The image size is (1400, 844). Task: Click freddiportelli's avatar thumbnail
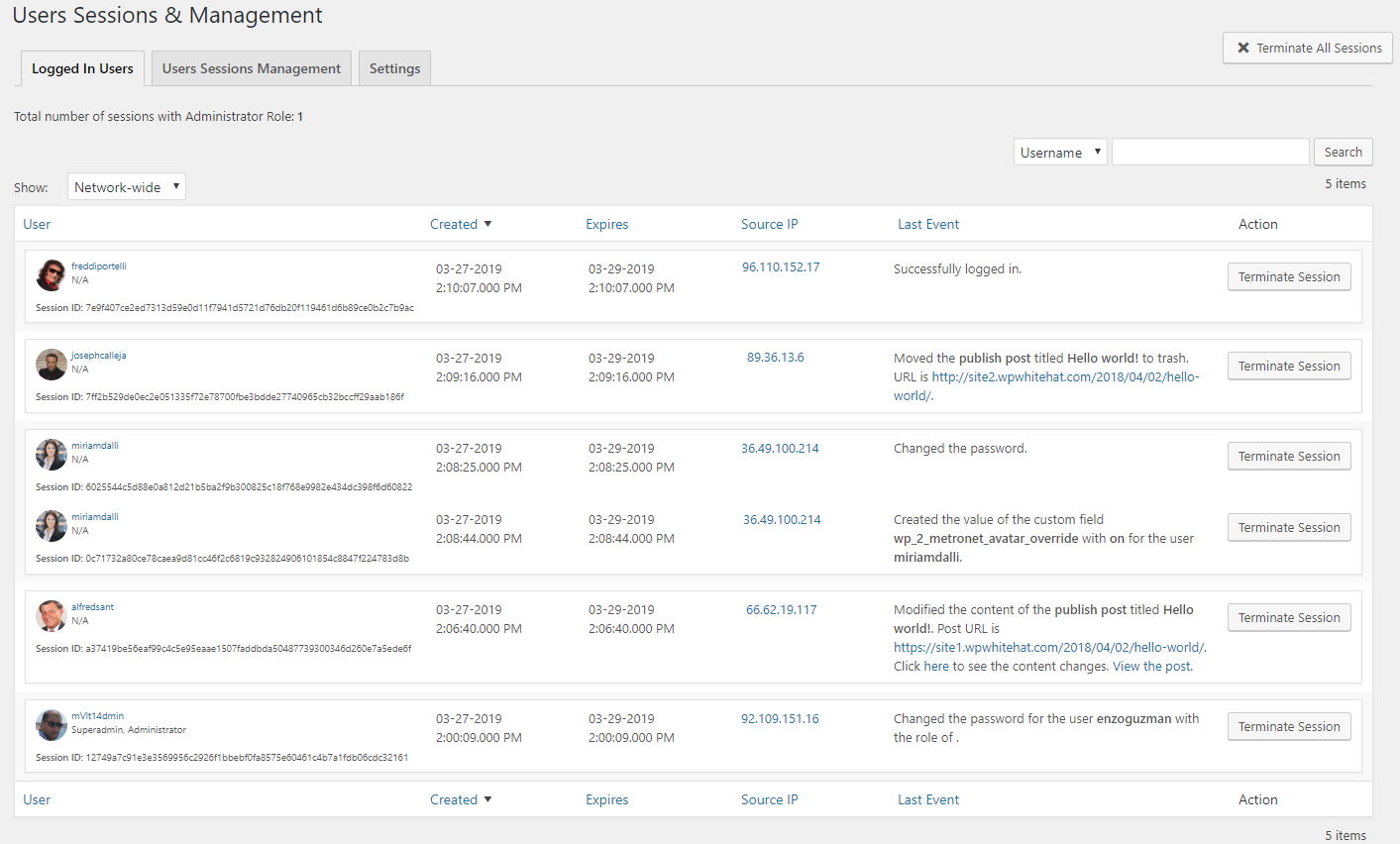(x=52, y=275)
